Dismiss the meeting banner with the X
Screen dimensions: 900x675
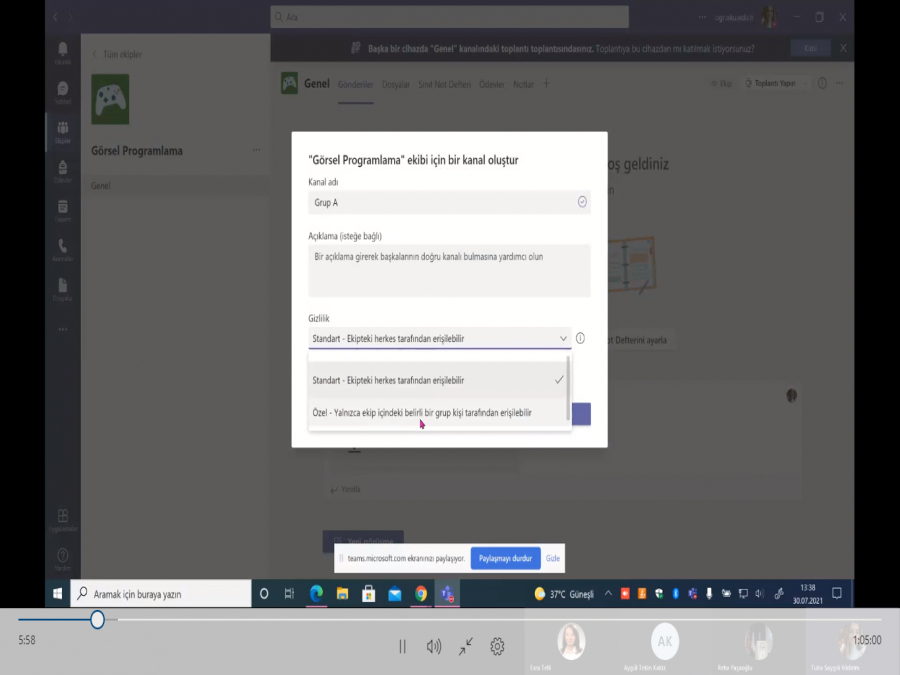pos(843,48)
